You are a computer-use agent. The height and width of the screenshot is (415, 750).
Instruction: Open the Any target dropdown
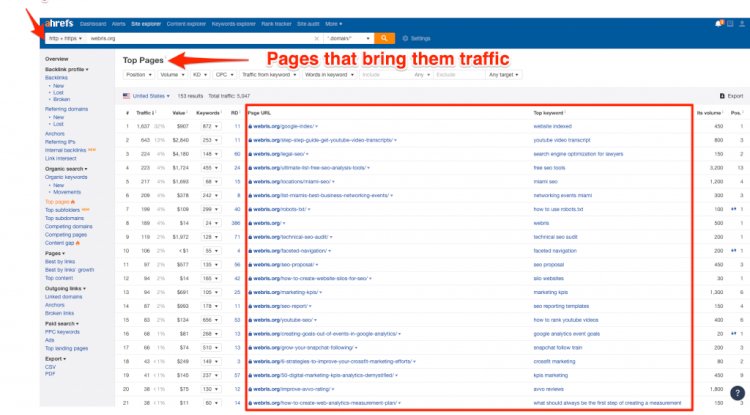(504, 75)
